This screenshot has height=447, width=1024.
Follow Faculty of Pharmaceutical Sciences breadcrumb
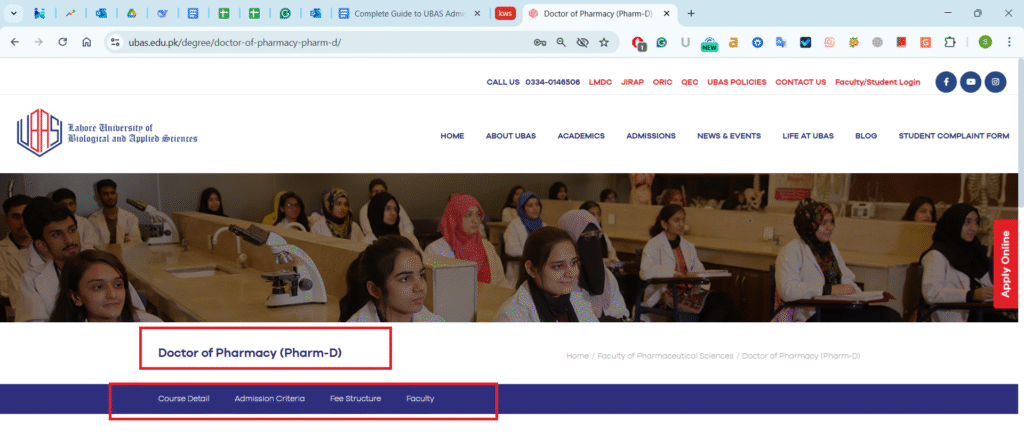tap(665, 356)
